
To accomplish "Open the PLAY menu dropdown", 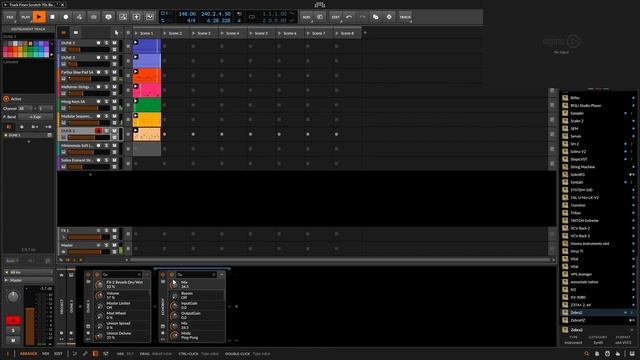I will (x=25, y=17).
